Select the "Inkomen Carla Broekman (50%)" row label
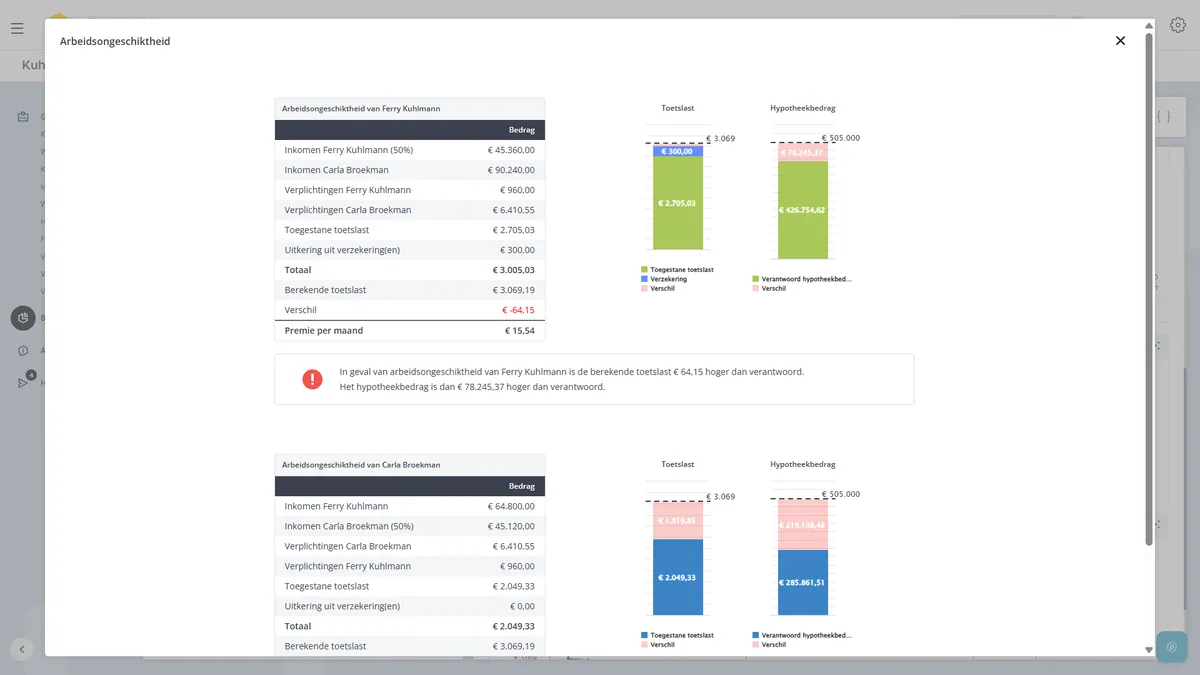 [349, 526]
